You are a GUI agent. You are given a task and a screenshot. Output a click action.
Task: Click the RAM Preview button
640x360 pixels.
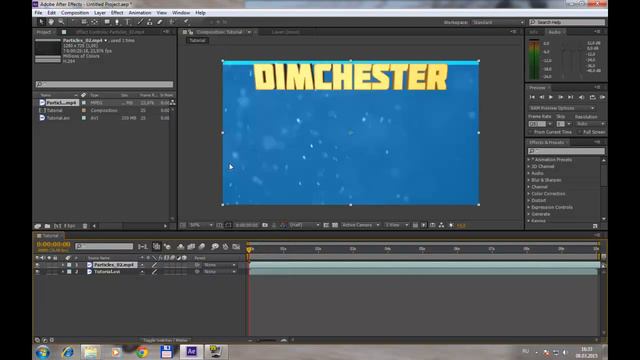point(602,97)
